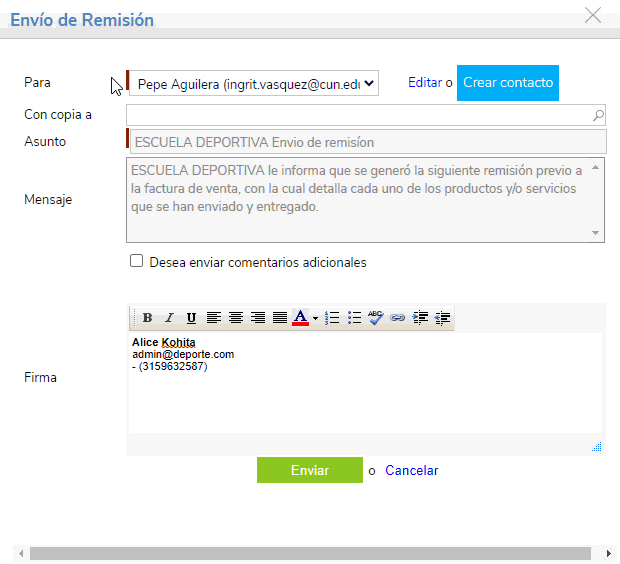Open the font color dropdown arrow
Screen dimensions: 620x564
(x=315, y=318)
